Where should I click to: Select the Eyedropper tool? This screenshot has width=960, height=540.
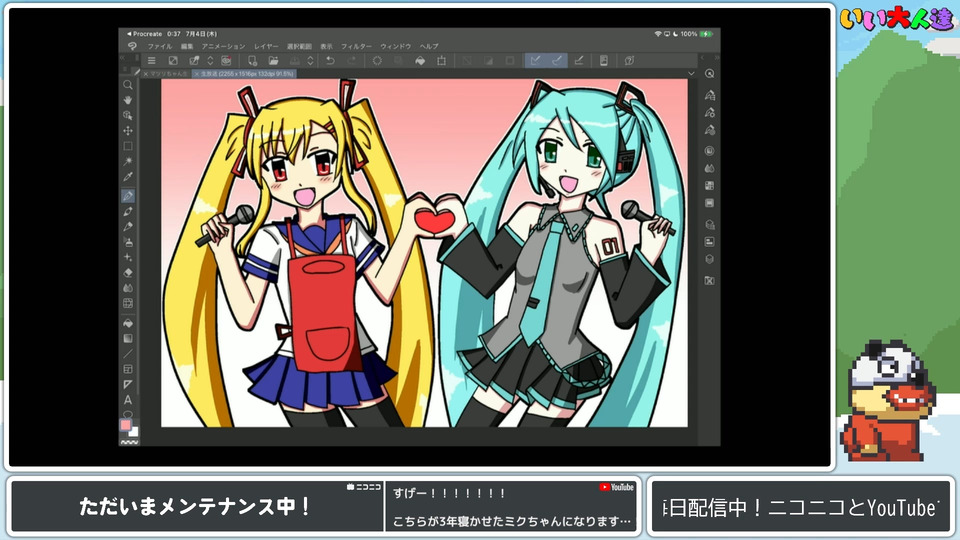[x=127, y=177]
